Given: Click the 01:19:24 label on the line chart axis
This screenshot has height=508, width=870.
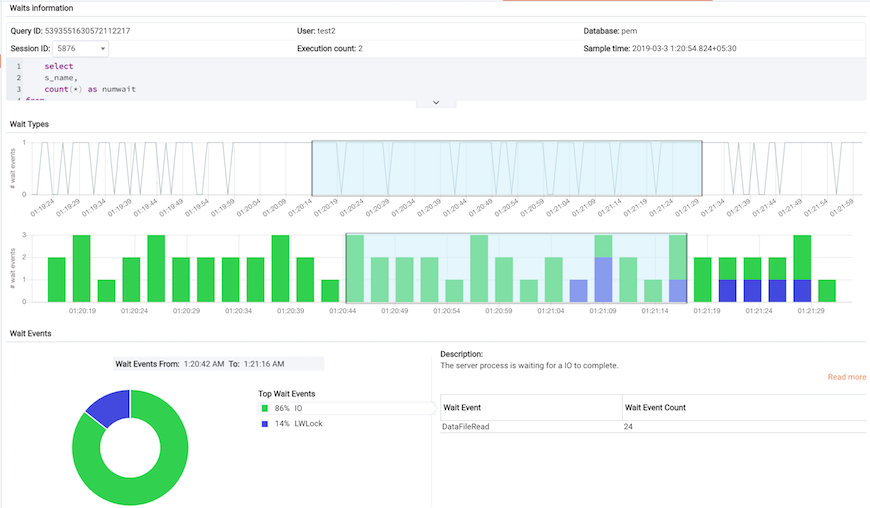Looking at the screenshot, I should (x=42, y=208).
